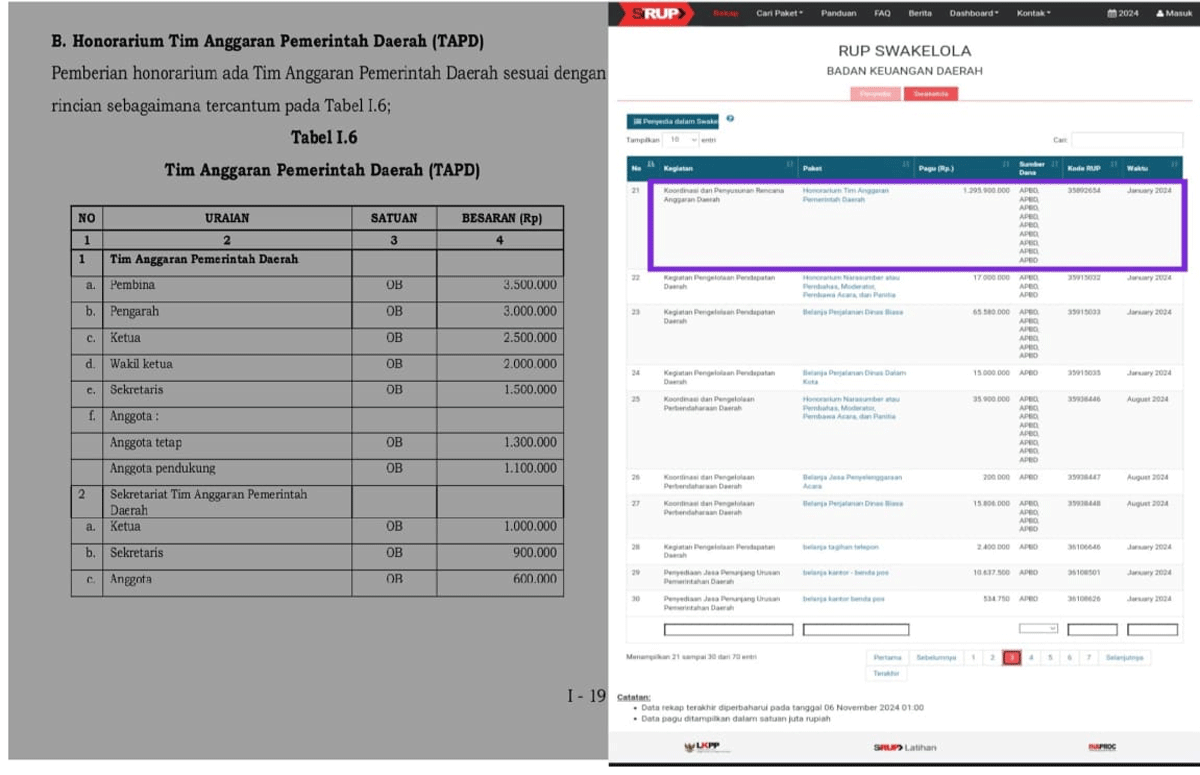The width and height of the screenshot is (1200, 775).
Task: Go to page 2 of the table
Action: tap(992, 657)
